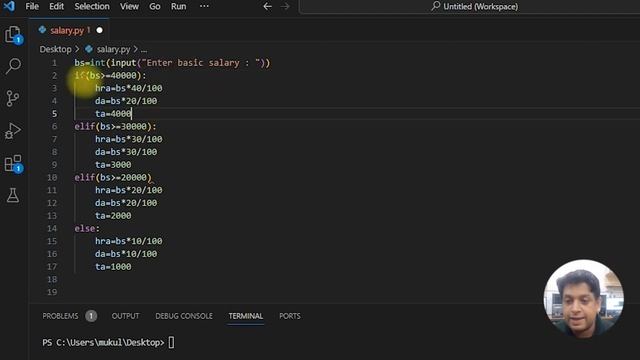
Task: Open the File menu
Action: coord(32,7)
